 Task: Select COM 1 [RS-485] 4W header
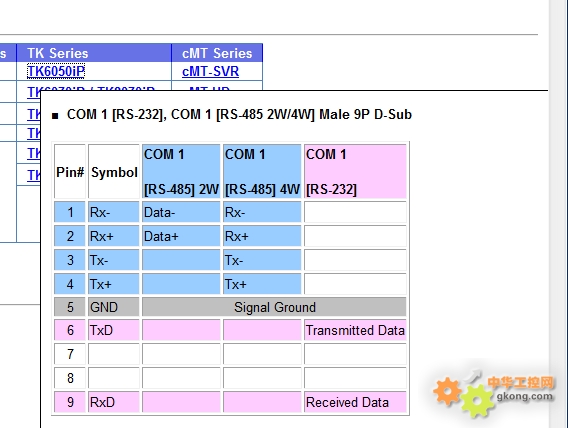262,172
